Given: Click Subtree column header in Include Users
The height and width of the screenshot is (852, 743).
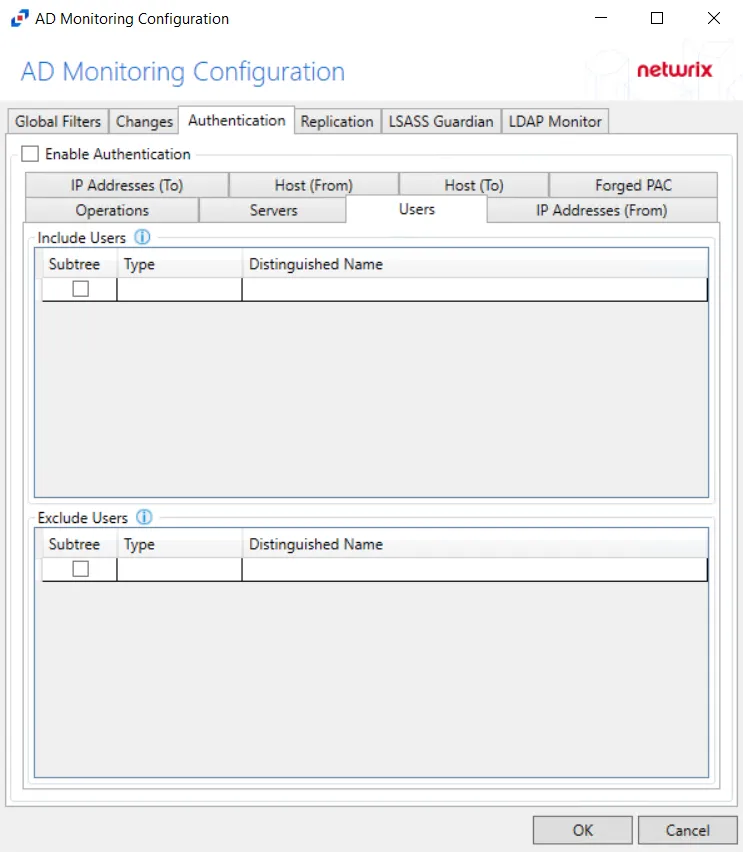Looking at the screenshot, I should (x=79, y=264).
